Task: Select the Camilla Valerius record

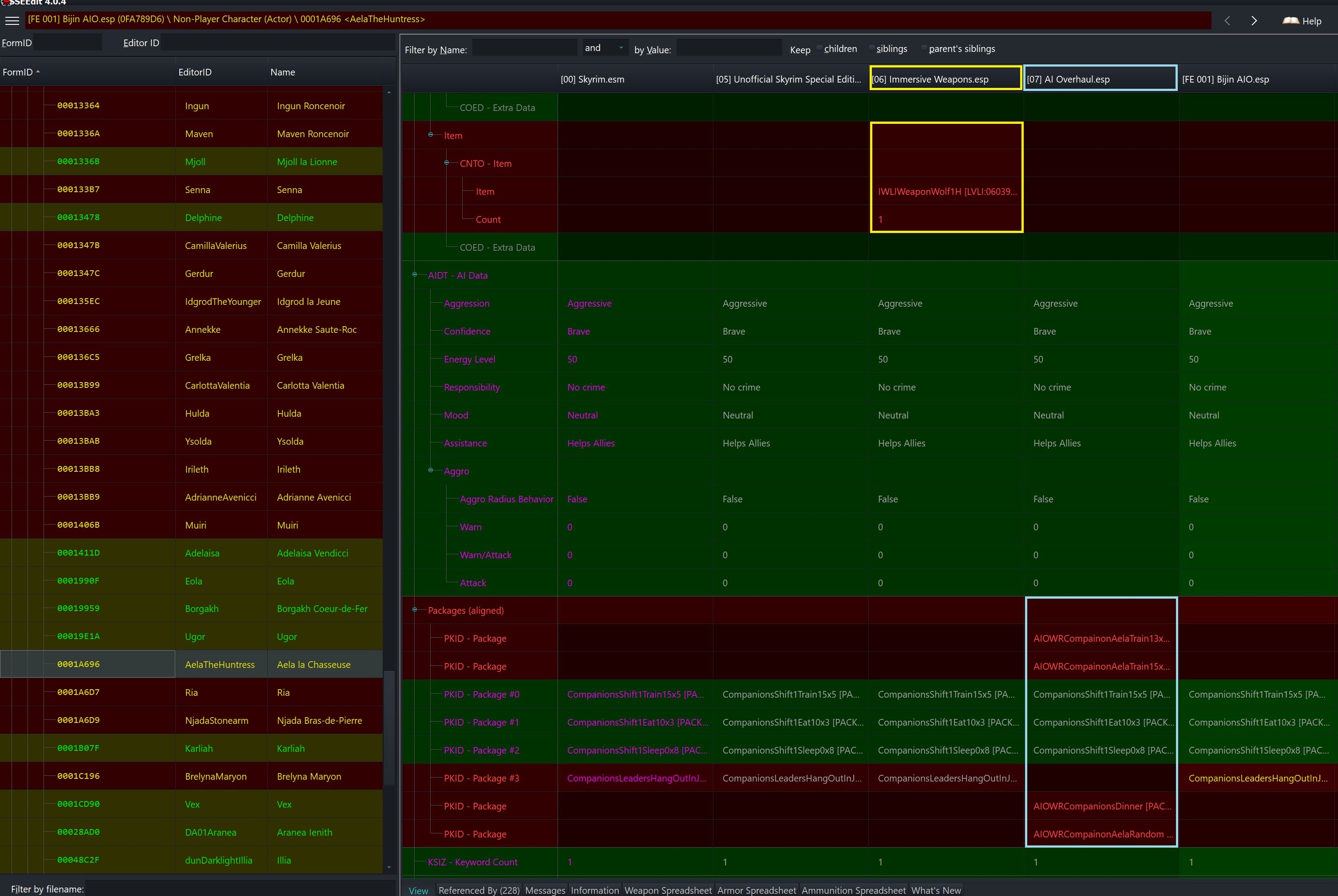Action: pos(191,246)
